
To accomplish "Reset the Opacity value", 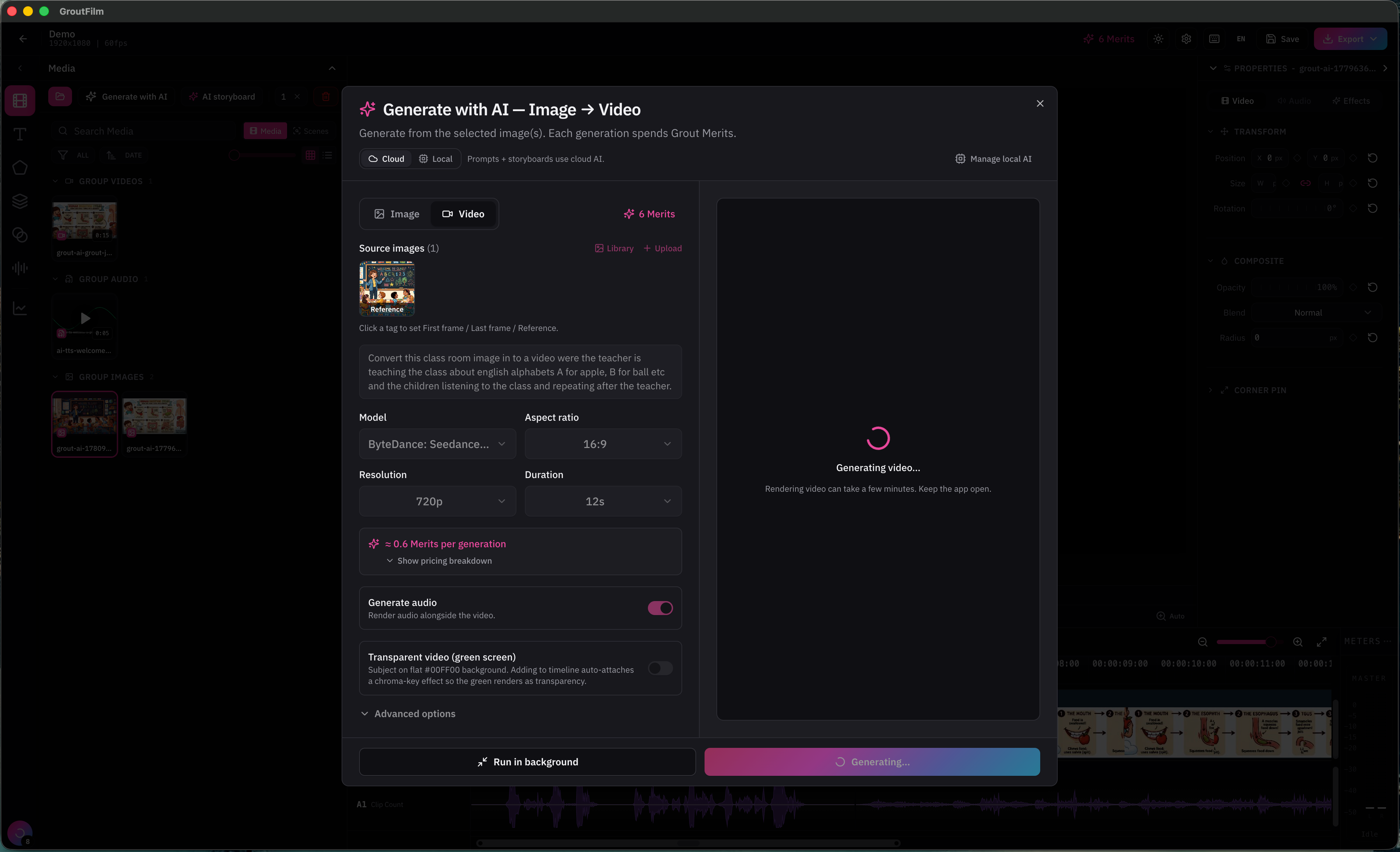I will (x=1373, y=287).
